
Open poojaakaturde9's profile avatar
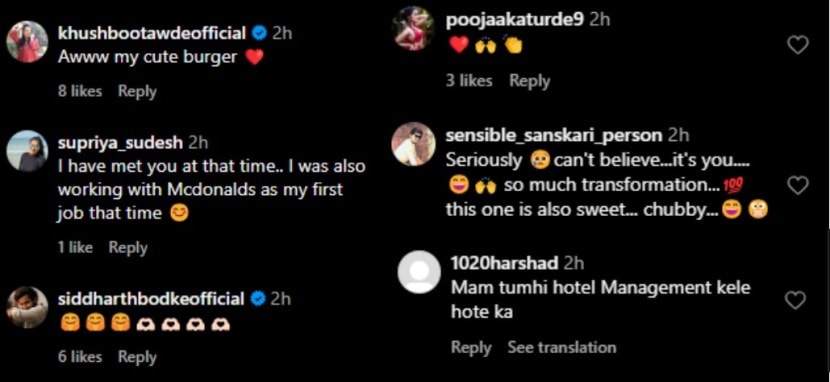click(x=413, y=29)
